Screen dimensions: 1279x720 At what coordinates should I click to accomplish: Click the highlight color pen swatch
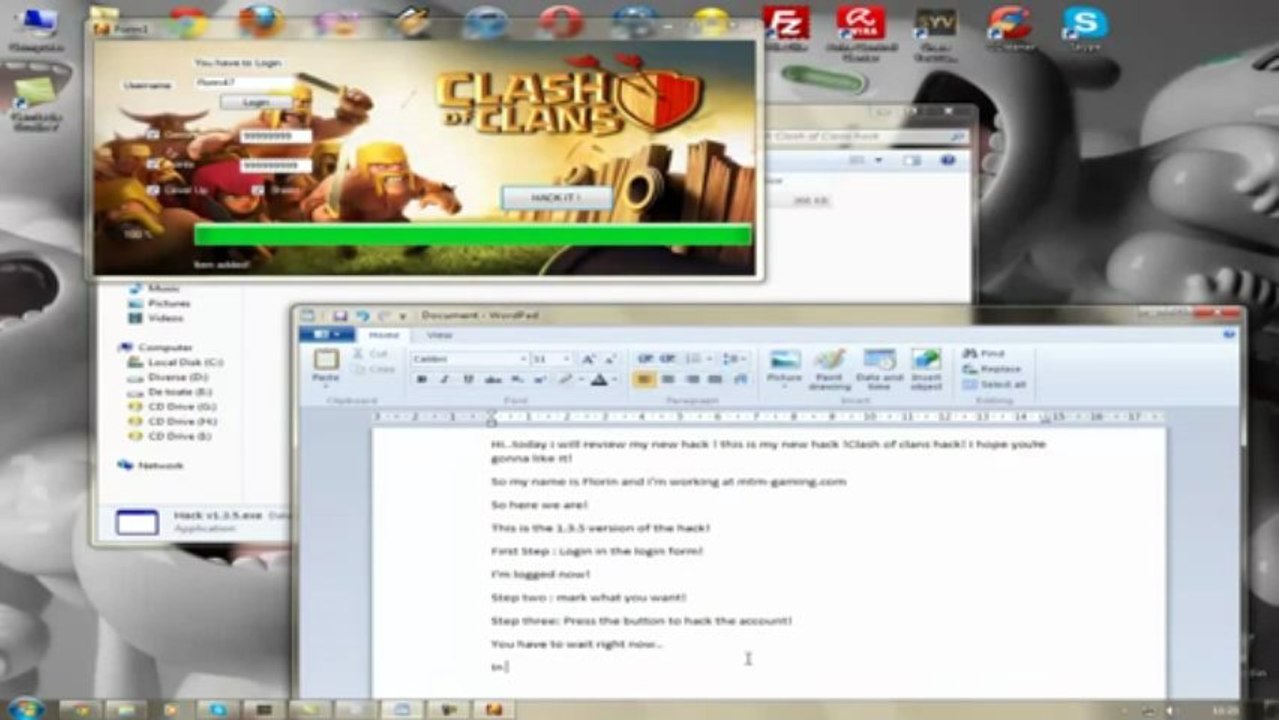(x=565, y=380)
